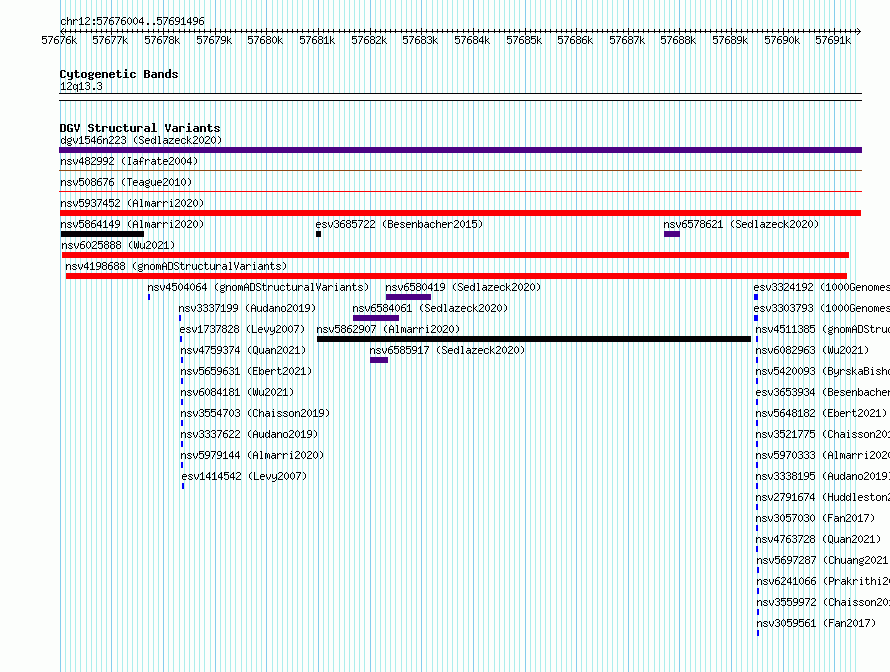890x672 pixels.
Task: Select red bar under nsv6025888
Action: click(x=455, y=255)
